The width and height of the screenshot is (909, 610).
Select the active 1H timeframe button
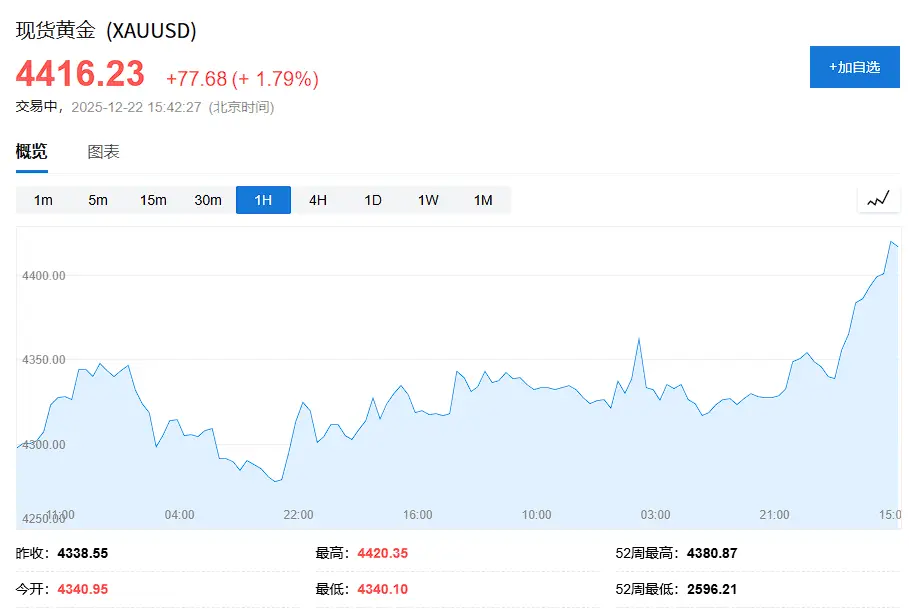pyautogui.click(x=263, y=200)
